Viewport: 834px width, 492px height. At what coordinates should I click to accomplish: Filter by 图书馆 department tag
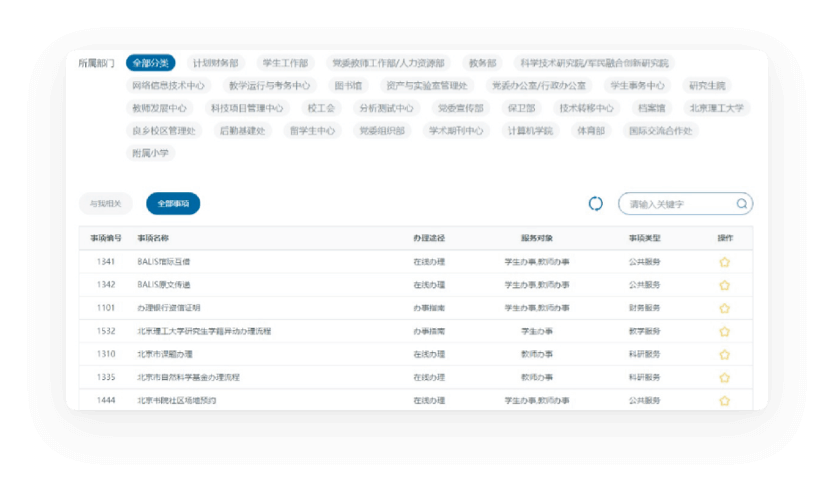point(348,86)
